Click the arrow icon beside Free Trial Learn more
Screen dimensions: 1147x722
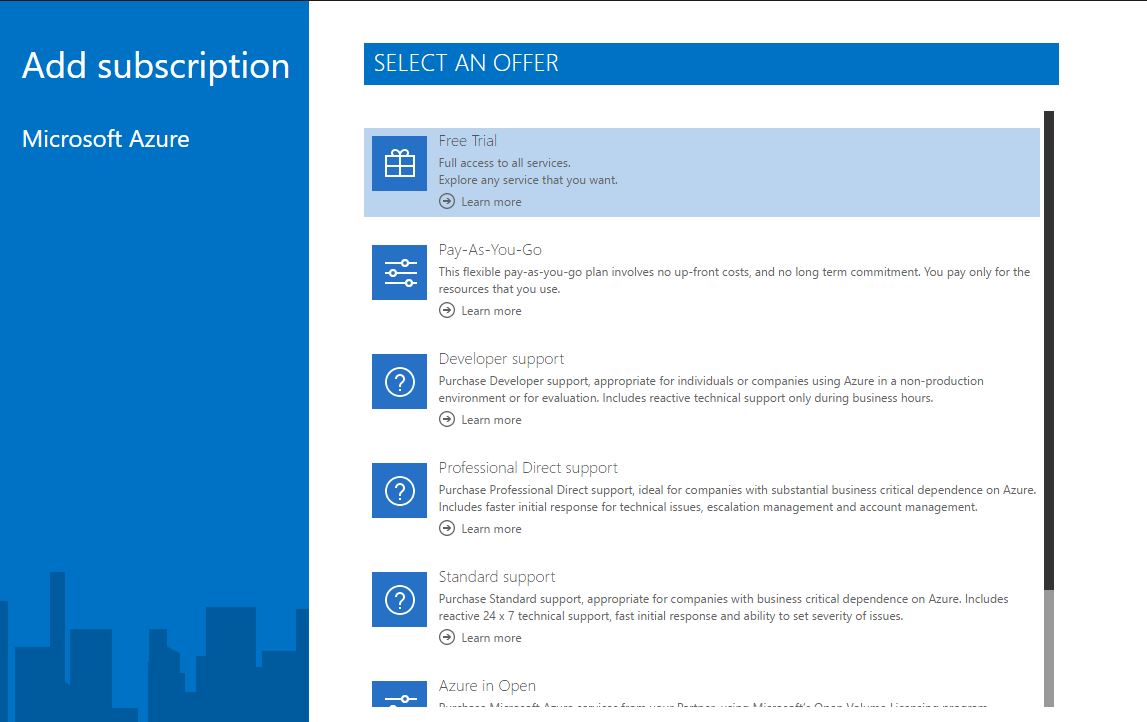(446, 201)
